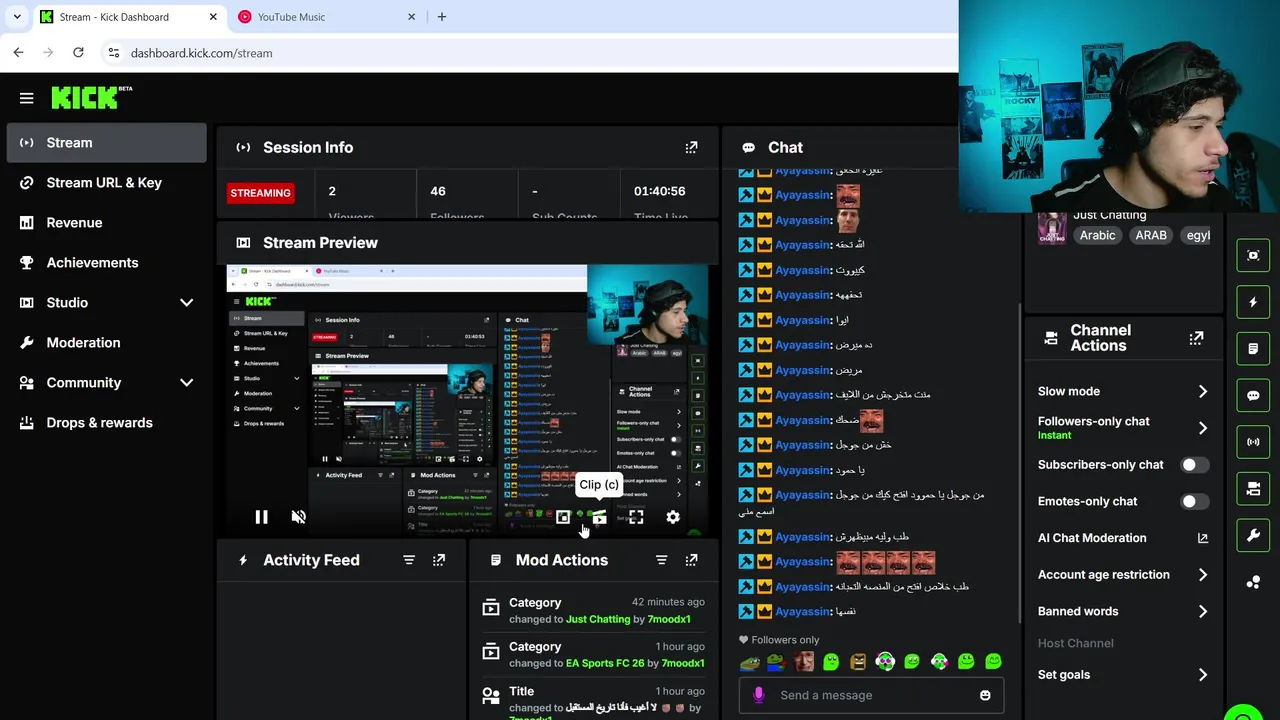
Task: Pause the stream preview
Action: click(x=261, y=517)
